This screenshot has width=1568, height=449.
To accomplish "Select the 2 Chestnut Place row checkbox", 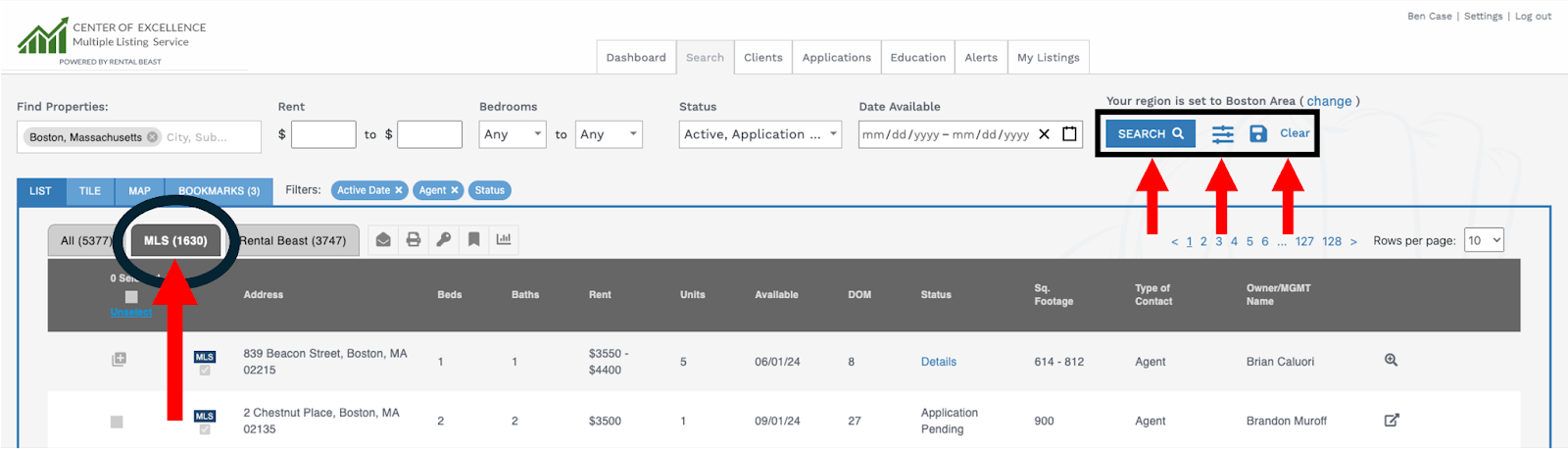I will click(117, 422).
